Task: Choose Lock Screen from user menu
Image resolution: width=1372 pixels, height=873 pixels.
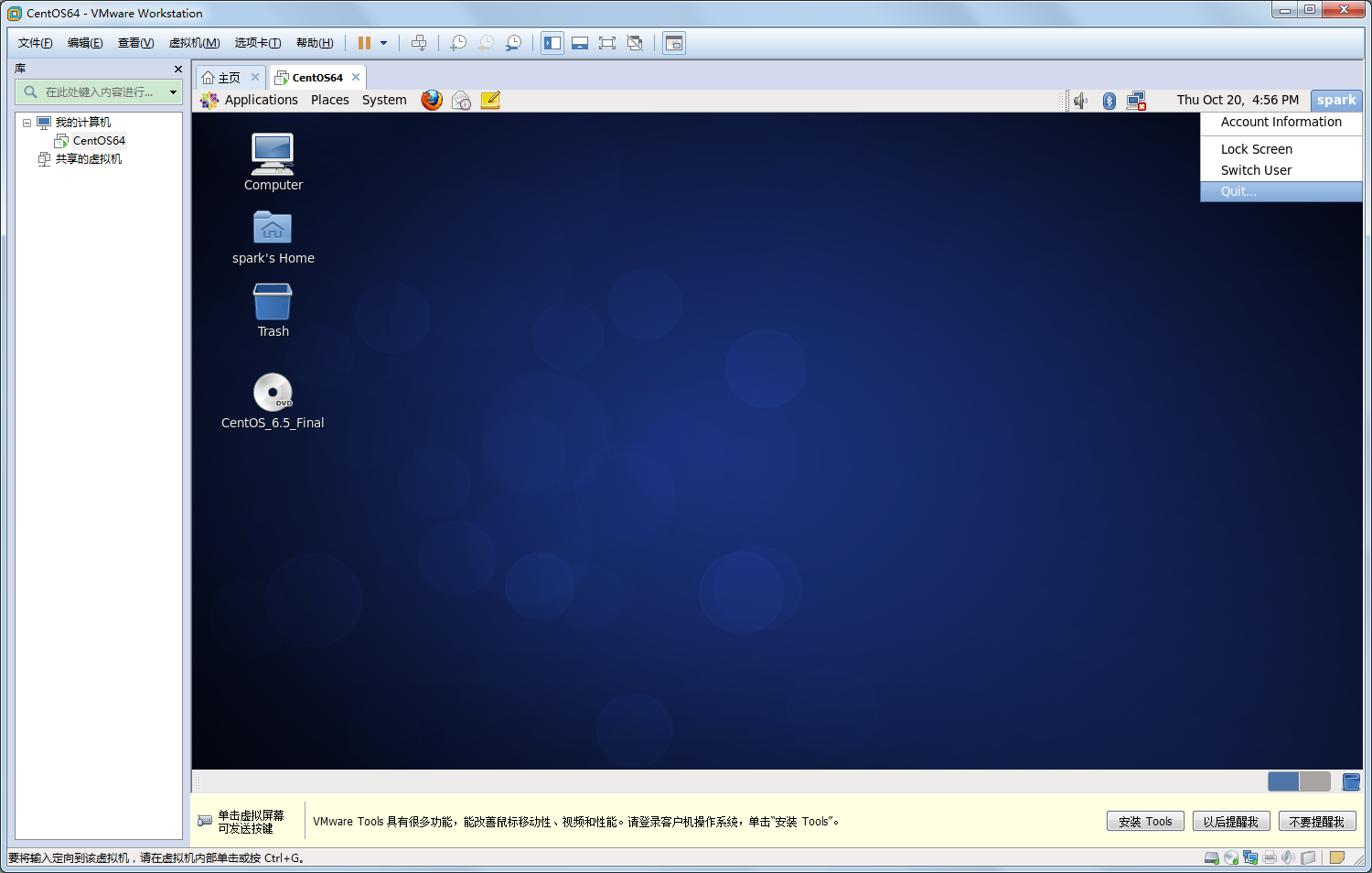Action: tap(1281, 149)
